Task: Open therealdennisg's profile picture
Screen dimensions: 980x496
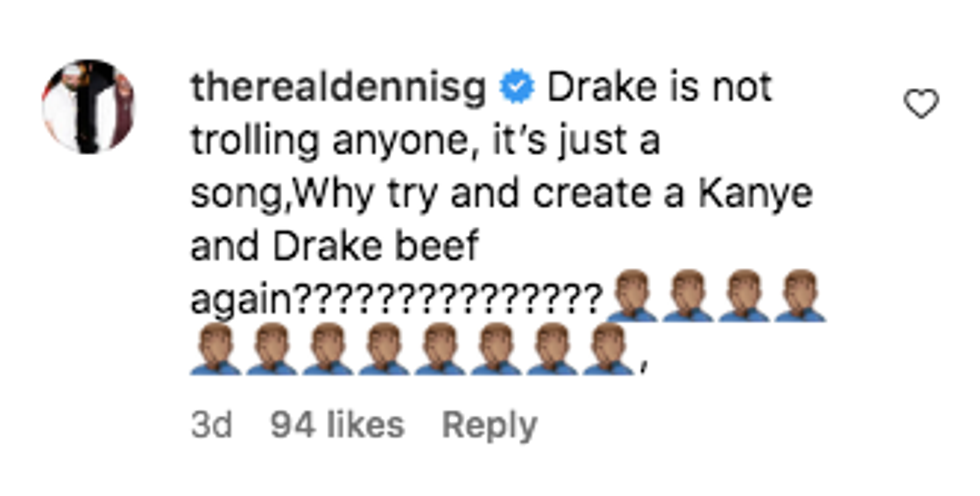Action: click(x=88, y=105)
